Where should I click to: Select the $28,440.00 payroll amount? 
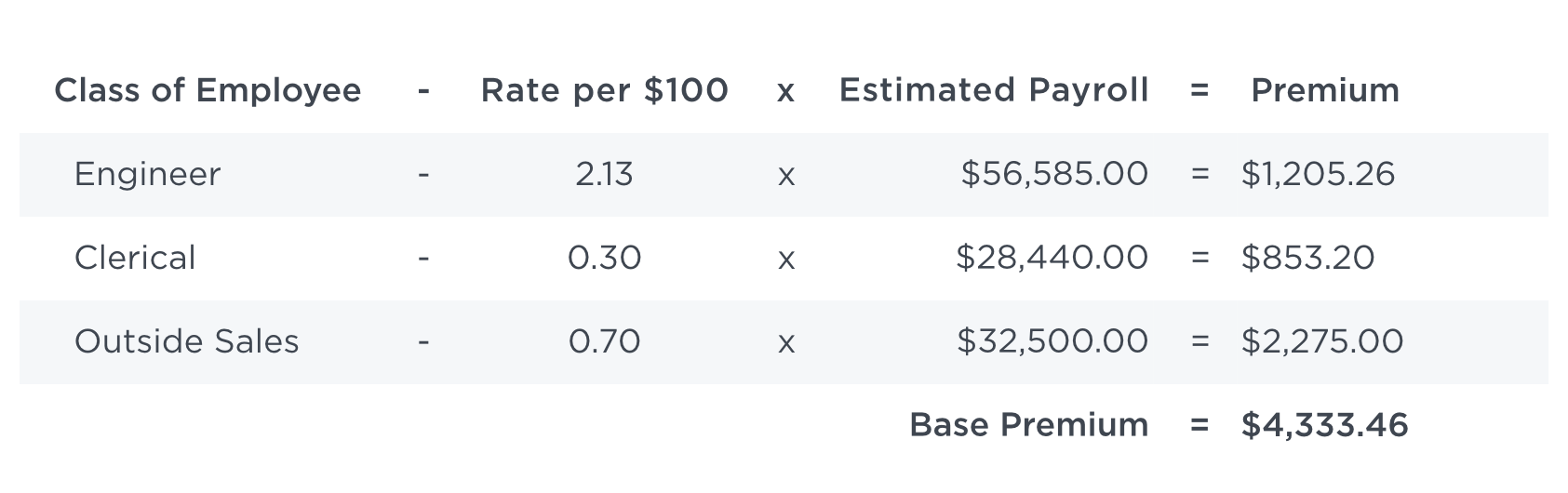1052,258
